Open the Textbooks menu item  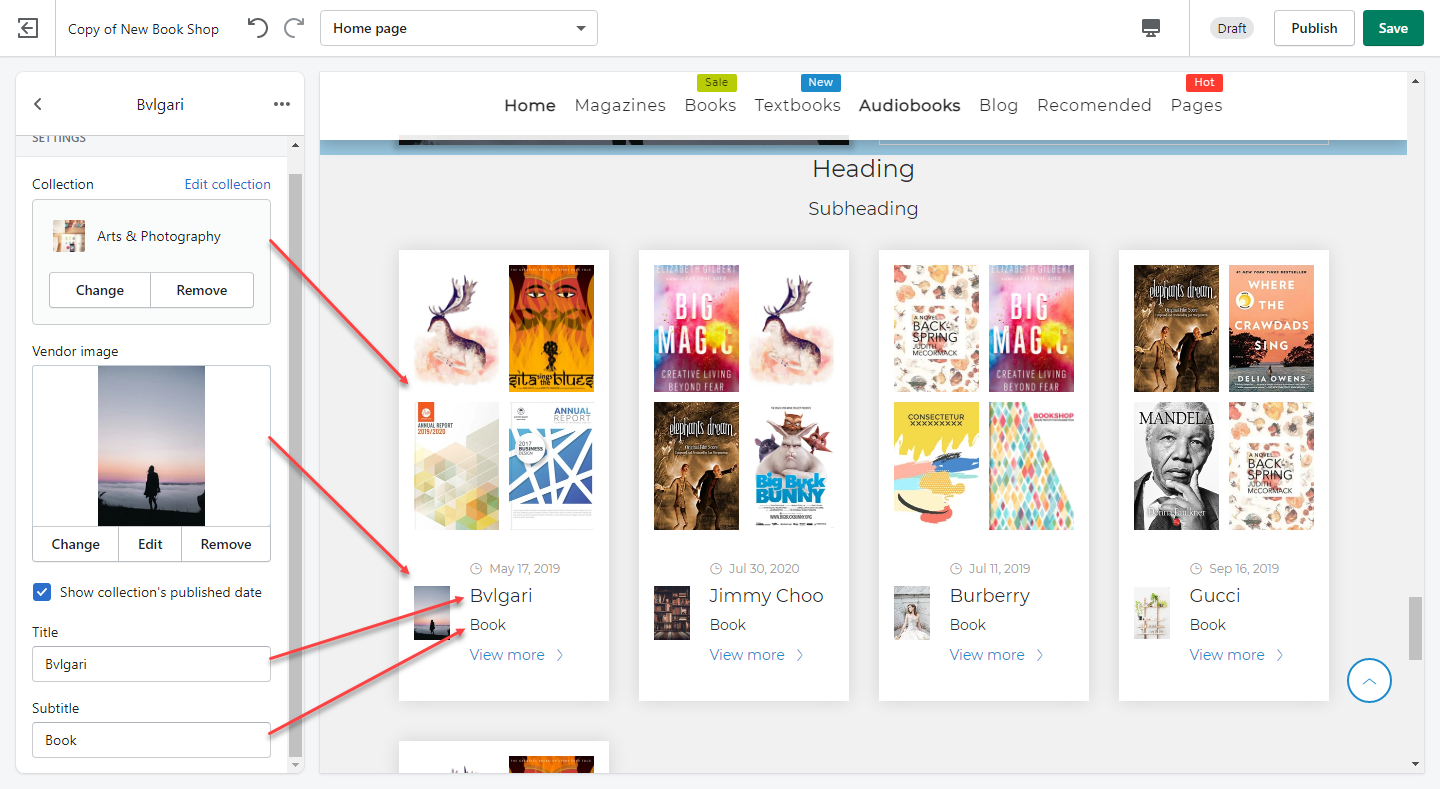coord(797,105)
